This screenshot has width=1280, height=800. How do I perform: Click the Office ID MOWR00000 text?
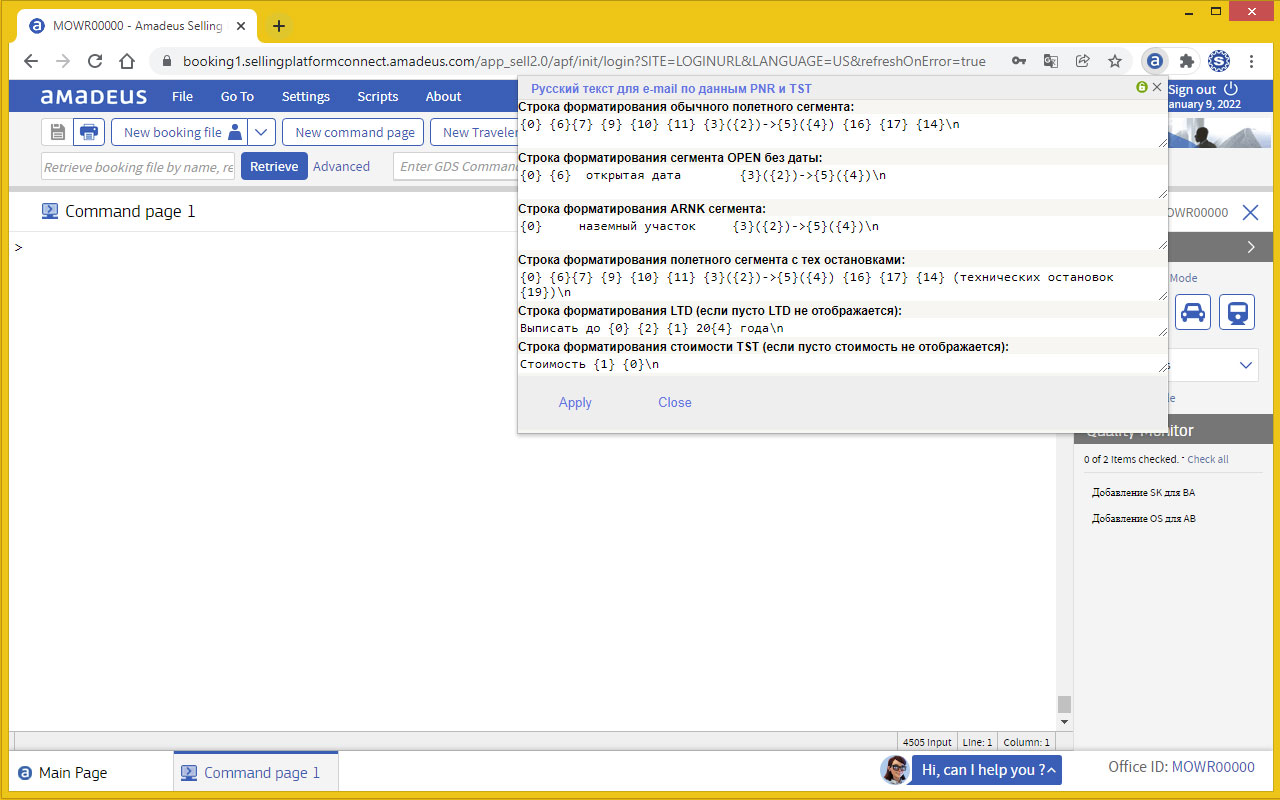[x=1181, y=767]
